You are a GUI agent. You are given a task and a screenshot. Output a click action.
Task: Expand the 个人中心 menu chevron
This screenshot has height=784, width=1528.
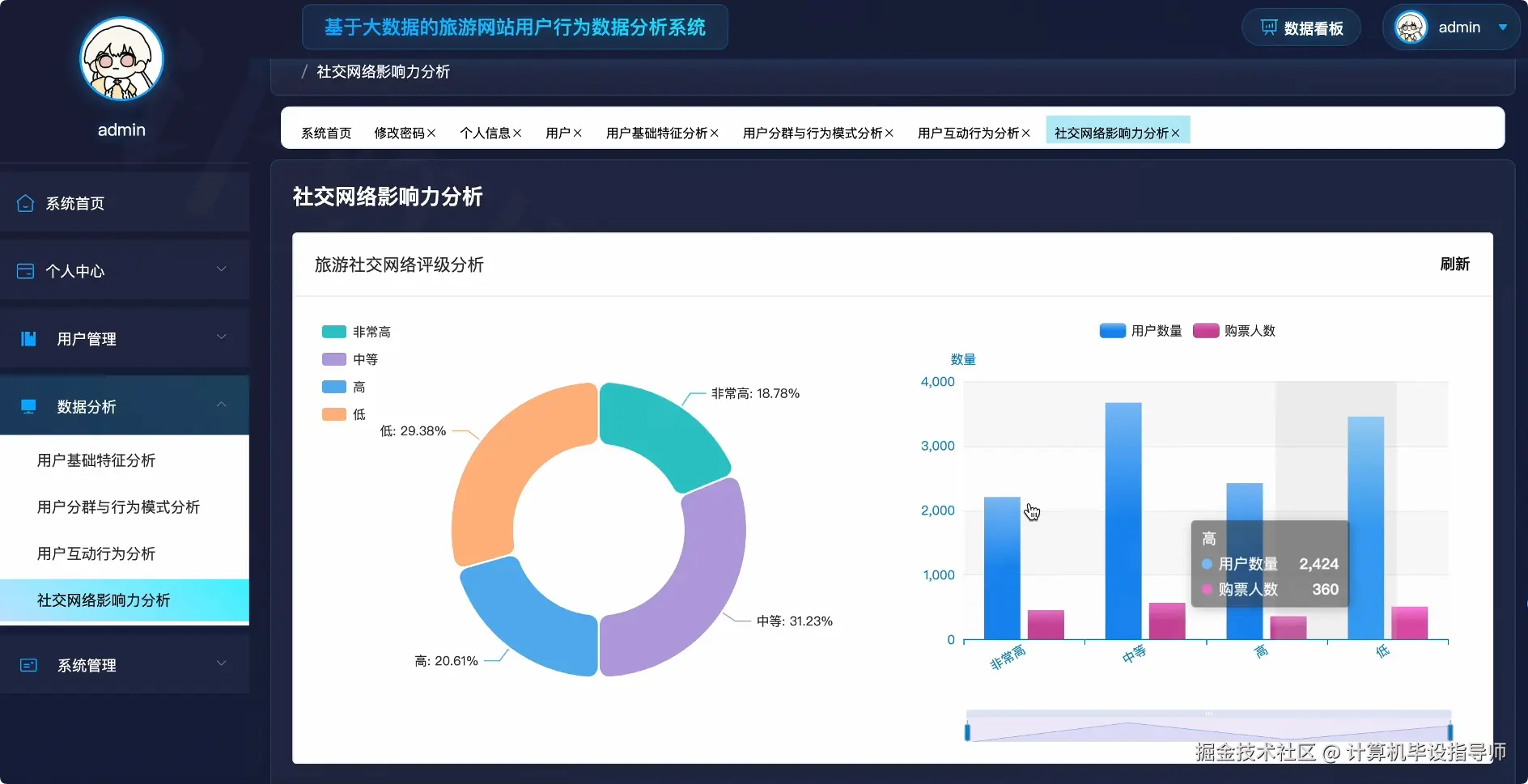(x=221, y=269)
